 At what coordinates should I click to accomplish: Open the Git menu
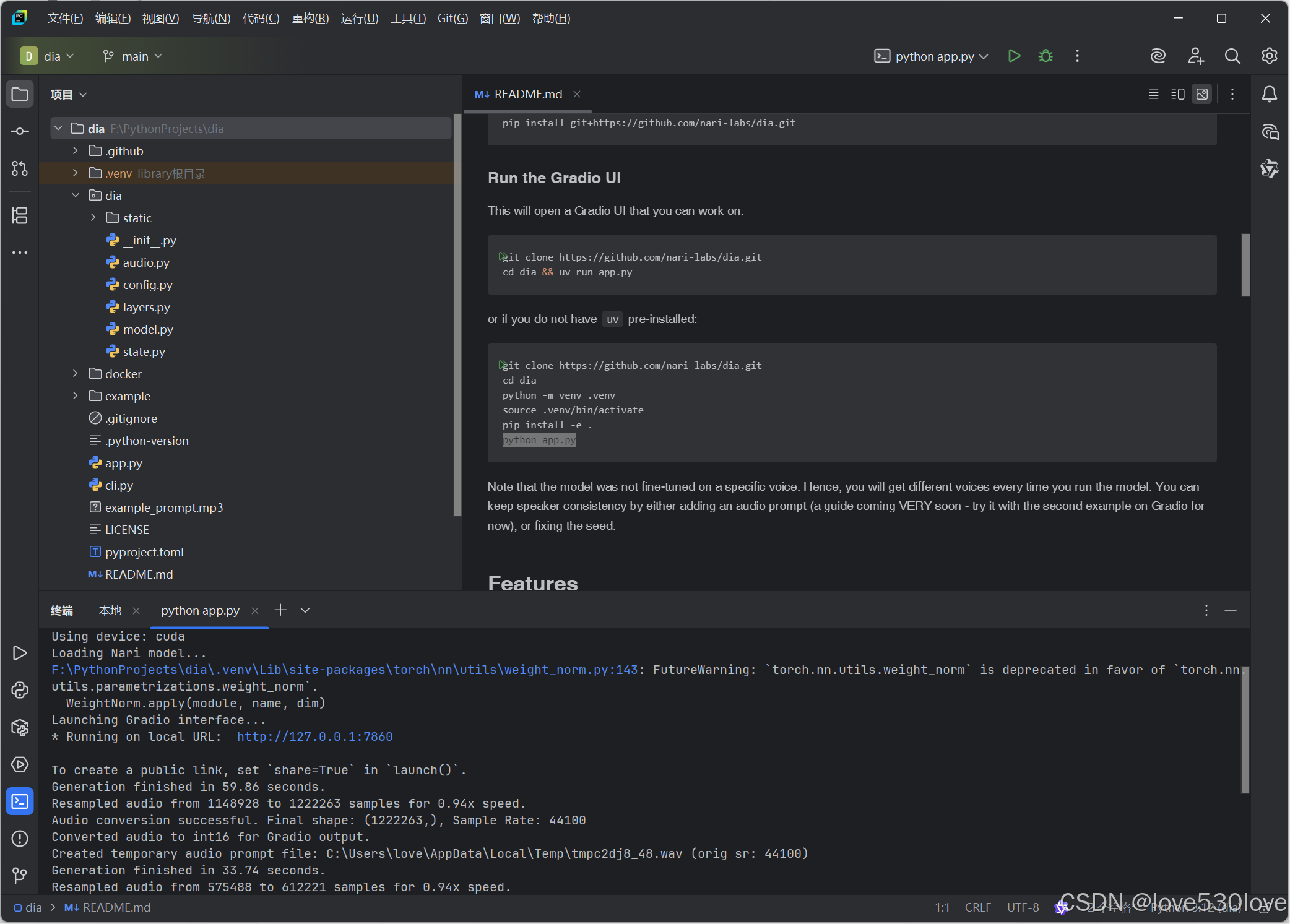point(452,19)
